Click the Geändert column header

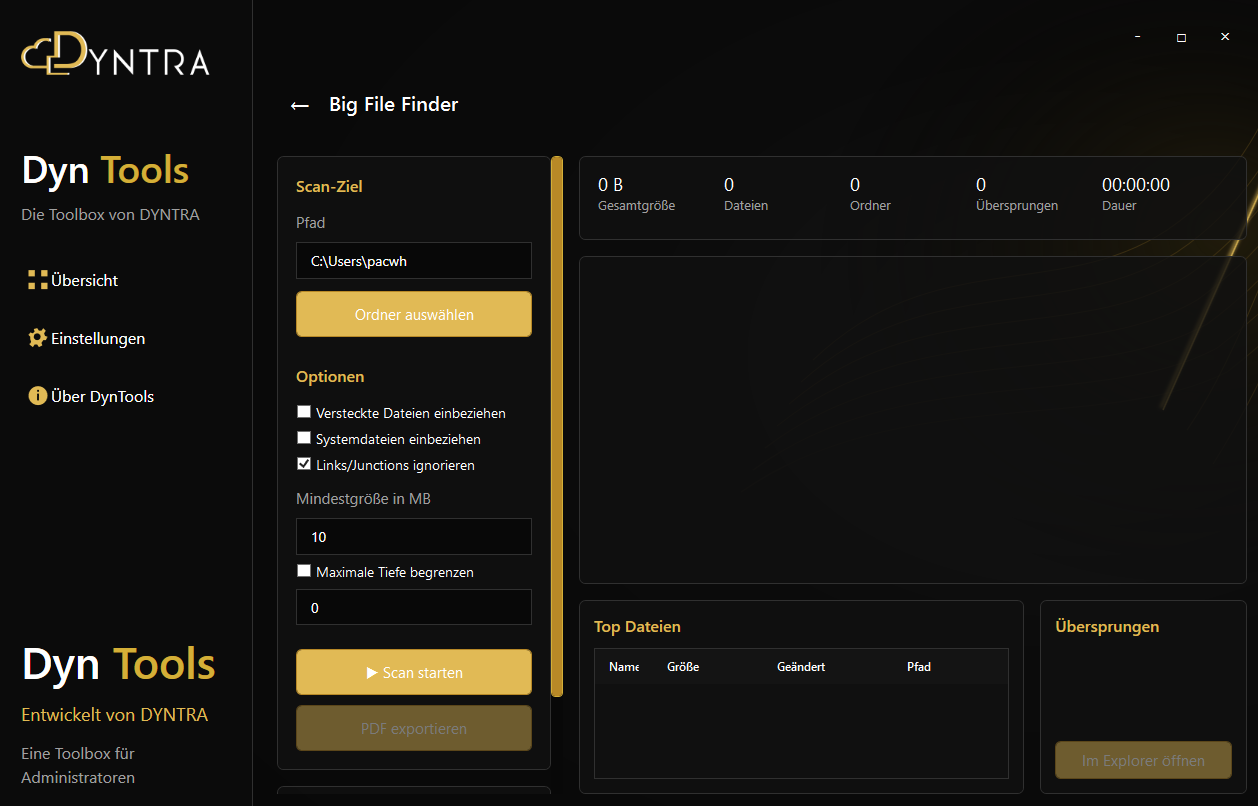[x=801, y=666]
